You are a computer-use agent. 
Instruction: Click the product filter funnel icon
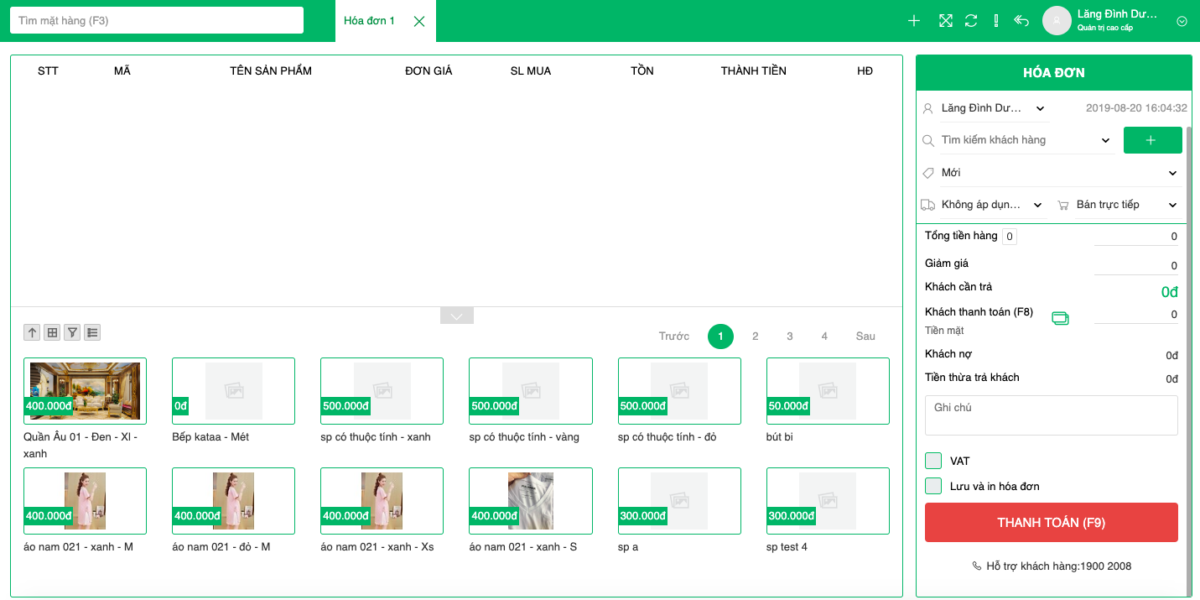coord(72,332)
